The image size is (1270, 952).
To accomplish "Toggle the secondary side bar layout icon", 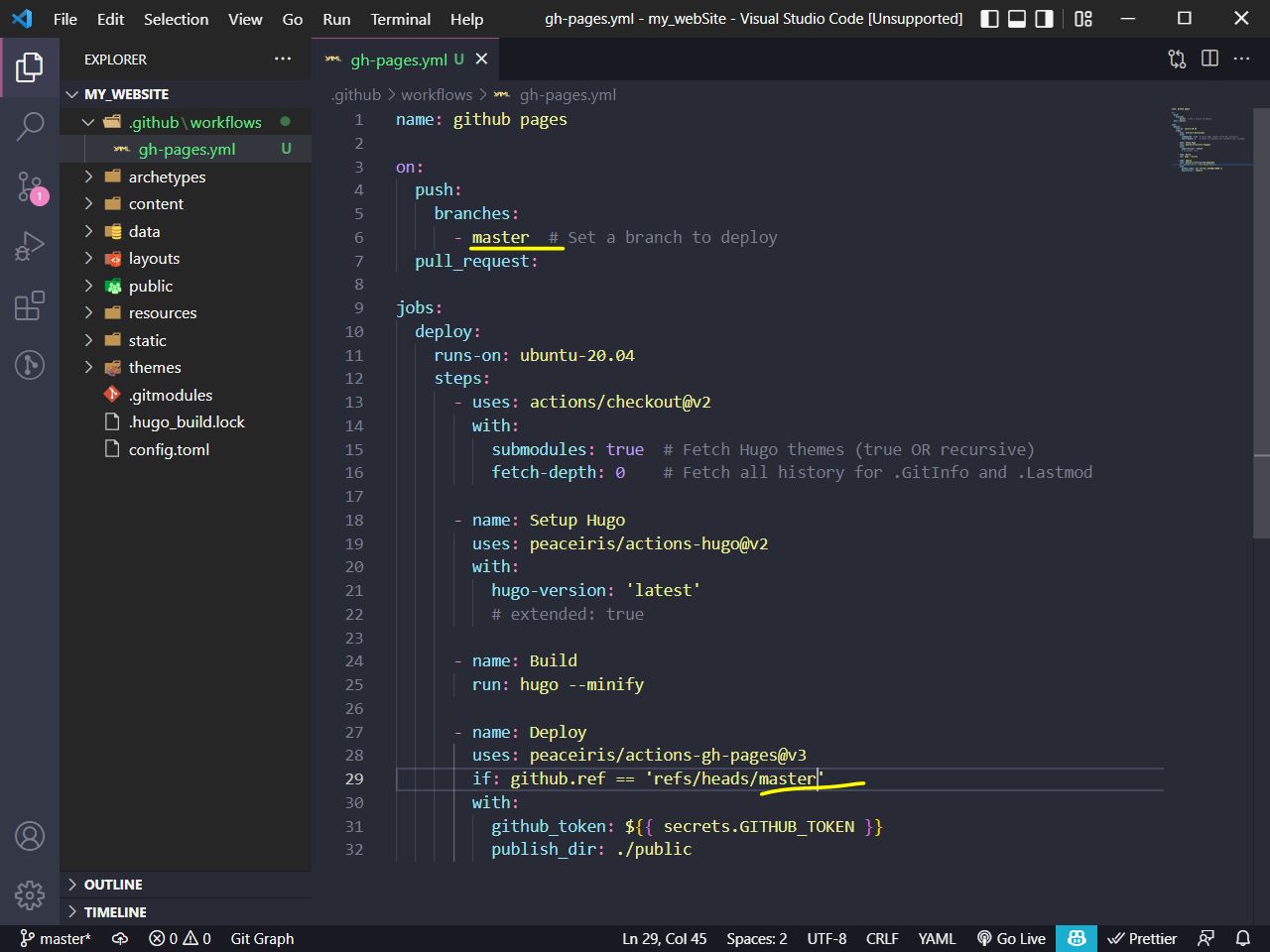I will click(1044, 19).
